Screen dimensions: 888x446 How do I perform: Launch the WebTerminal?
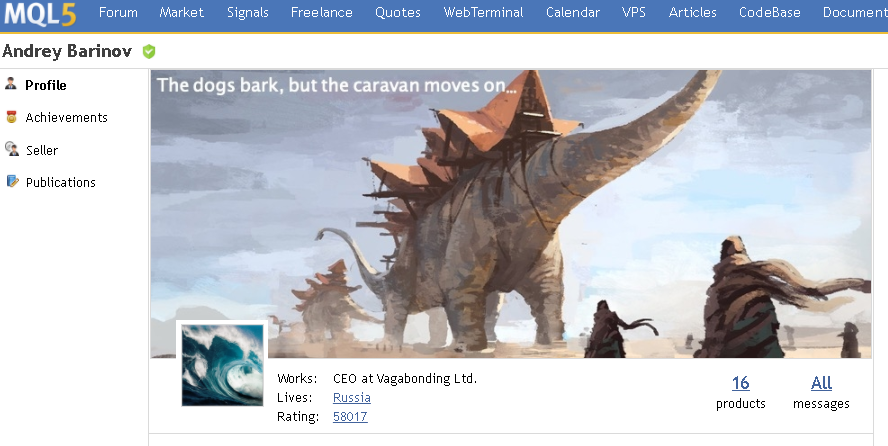point(484,12)
